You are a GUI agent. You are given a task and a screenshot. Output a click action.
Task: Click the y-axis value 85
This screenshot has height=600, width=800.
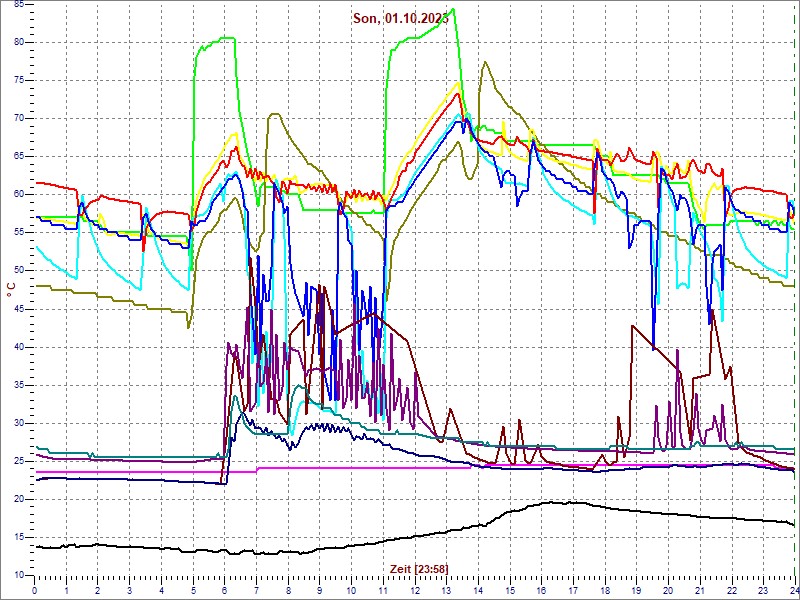click(19, 5)
